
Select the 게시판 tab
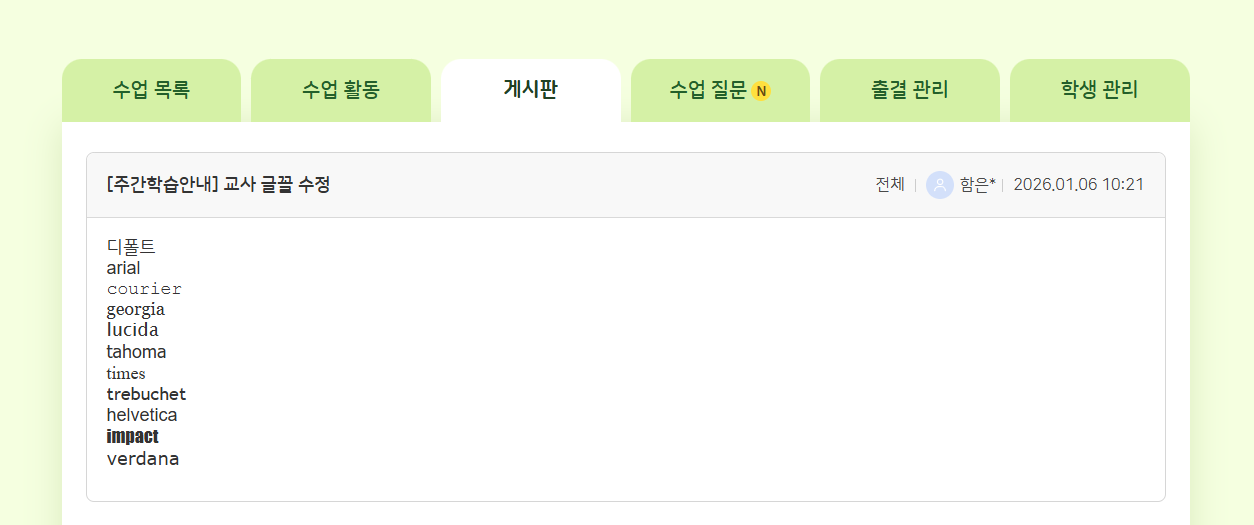pyautogui.click(x=530, y=89)
